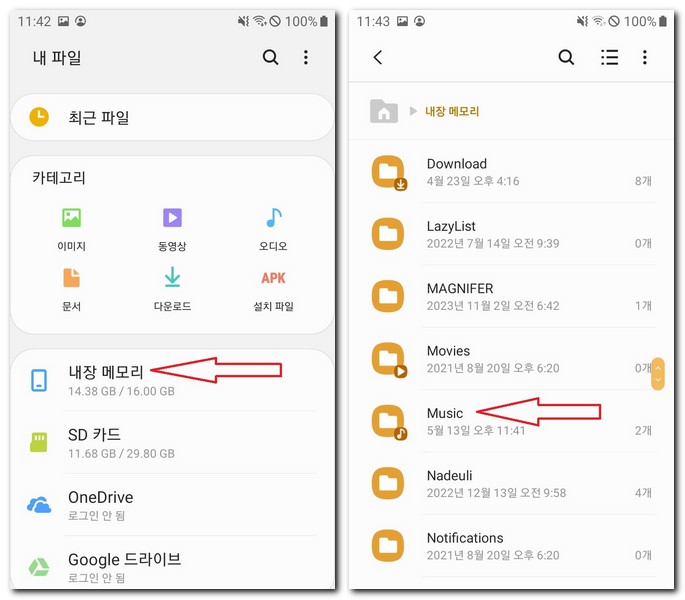Screen dimensions: 685x600
Task: Open the 최근 파일 recent files card
Action: pos(172,117)
